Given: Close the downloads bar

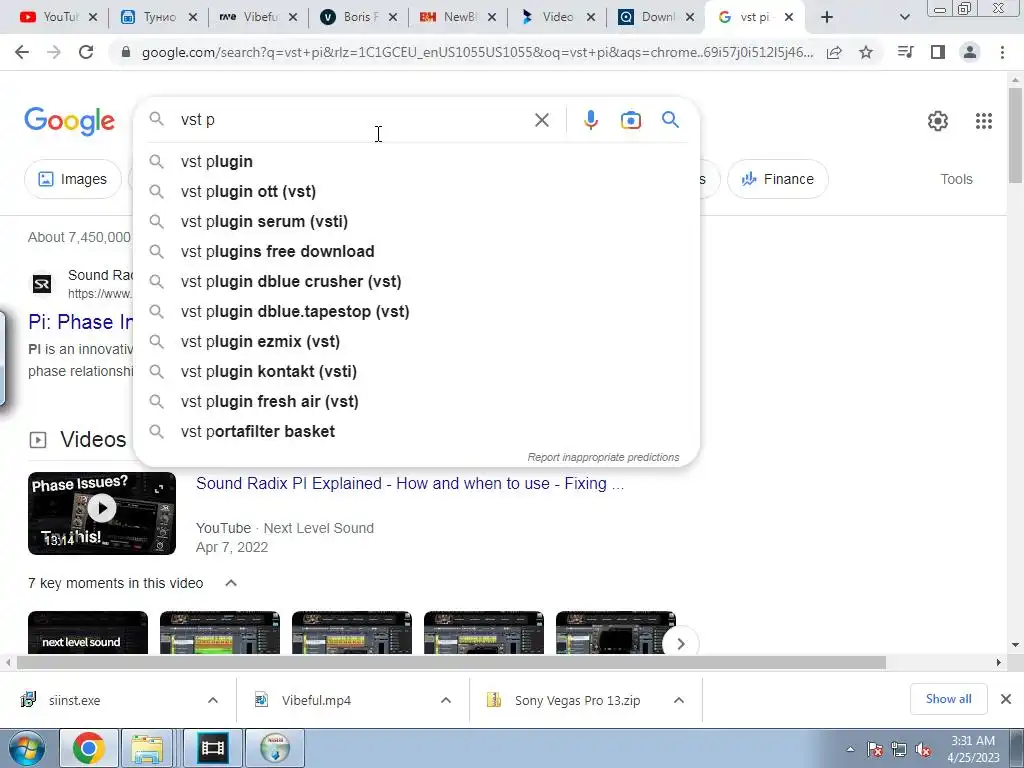Looking at the screenshot, I should (1006, 699).
